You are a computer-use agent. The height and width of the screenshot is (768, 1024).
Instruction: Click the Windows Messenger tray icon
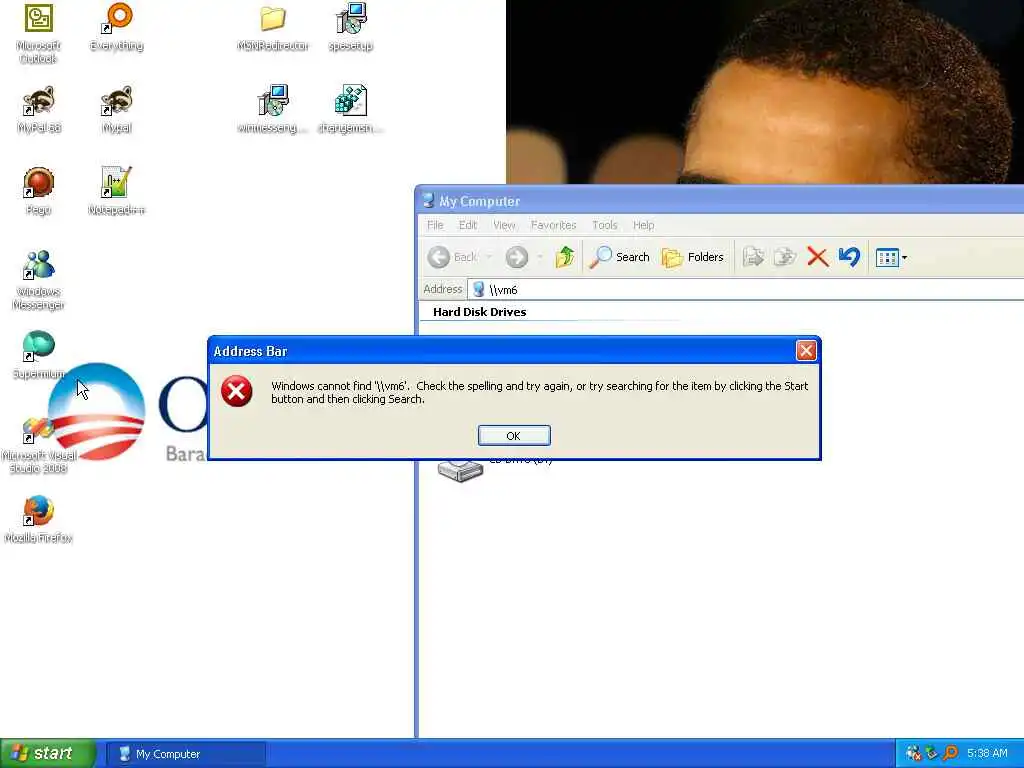pos(913,754)
